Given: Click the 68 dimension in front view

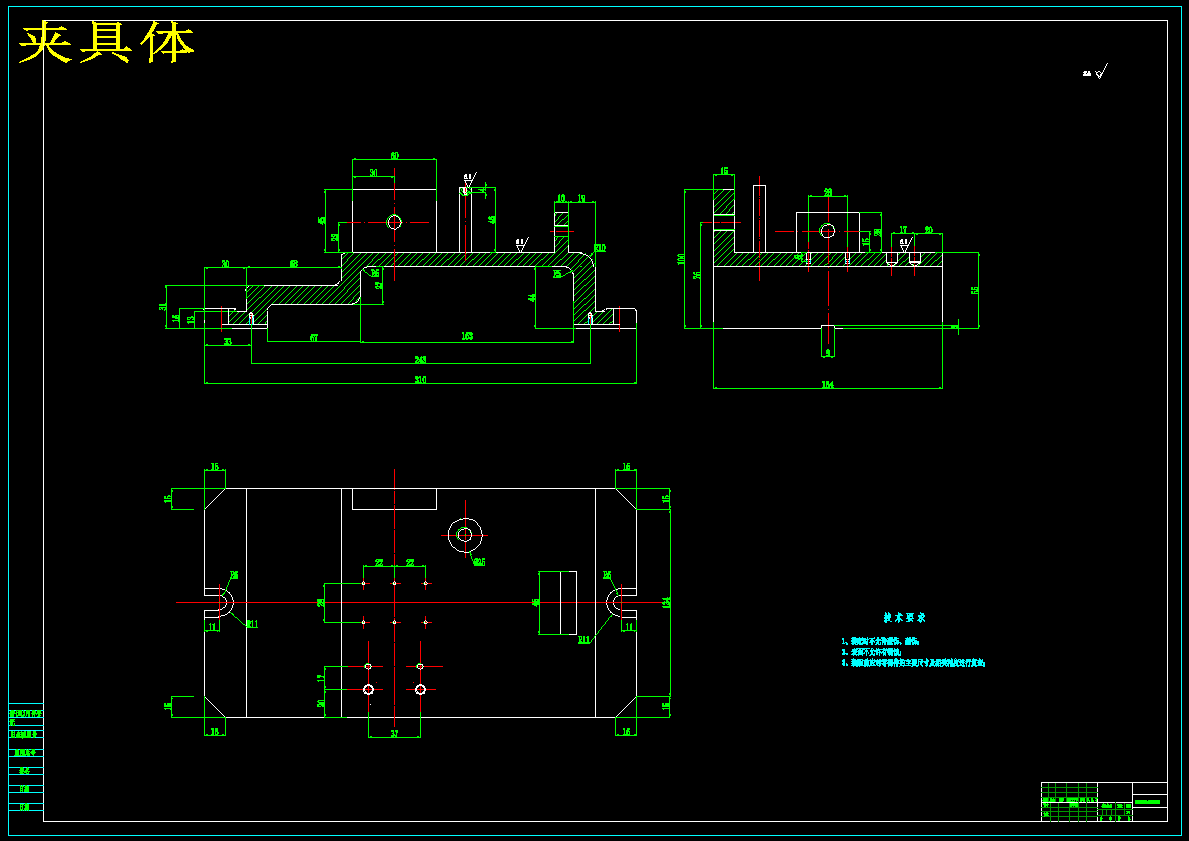Looking at the screenshot, I should pyautogui.click(x=294, y=264).
